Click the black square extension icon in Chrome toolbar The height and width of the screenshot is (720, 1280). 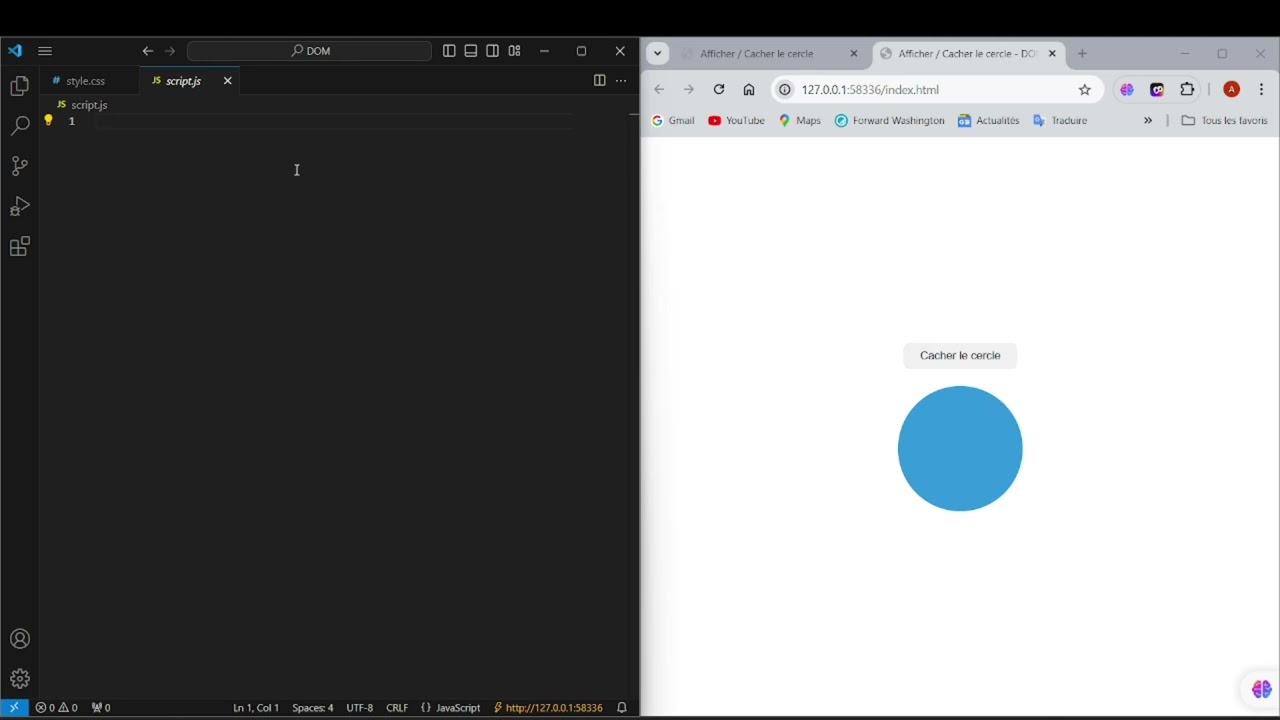[x=1157, y=90]
